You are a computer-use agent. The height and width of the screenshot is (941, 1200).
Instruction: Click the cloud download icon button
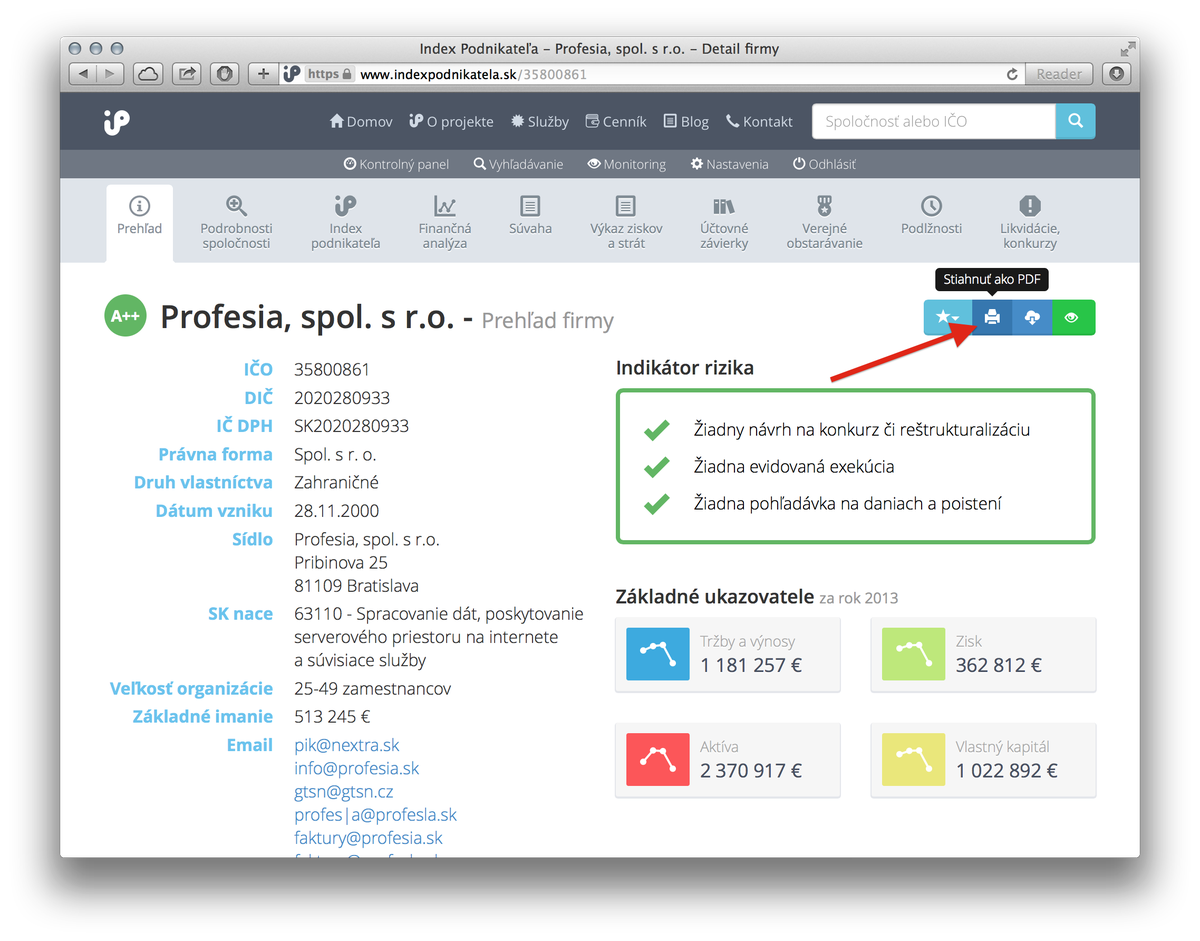pos(1032,317)
